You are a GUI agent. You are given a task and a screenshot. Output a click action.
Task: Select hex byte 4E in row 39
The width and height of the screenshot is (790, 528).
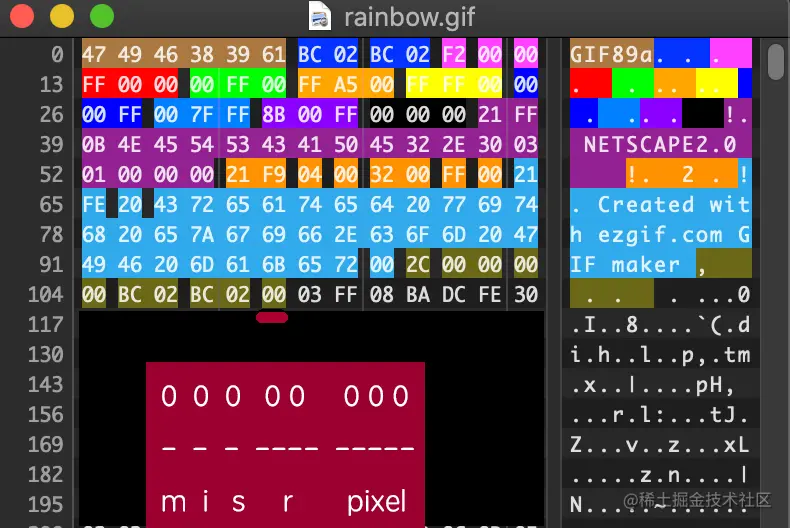tap(129, 145)
